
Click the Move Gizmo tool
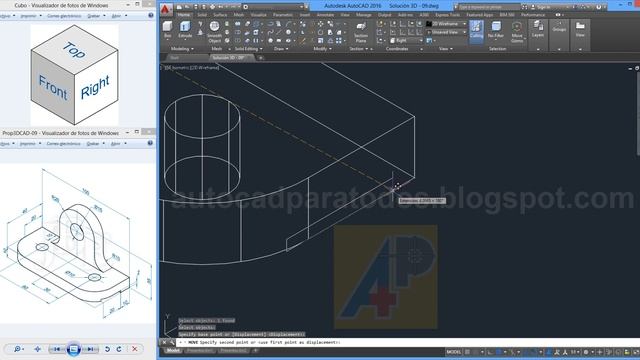click(517, 32)
